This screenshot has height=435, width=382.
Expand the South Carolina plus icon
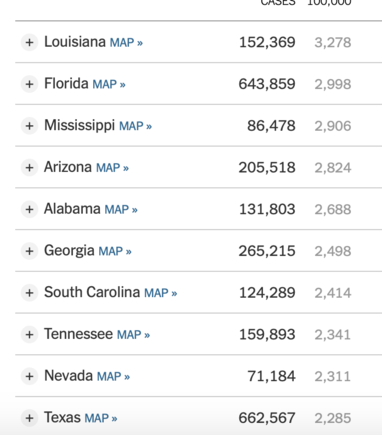(x=29, y=293)
